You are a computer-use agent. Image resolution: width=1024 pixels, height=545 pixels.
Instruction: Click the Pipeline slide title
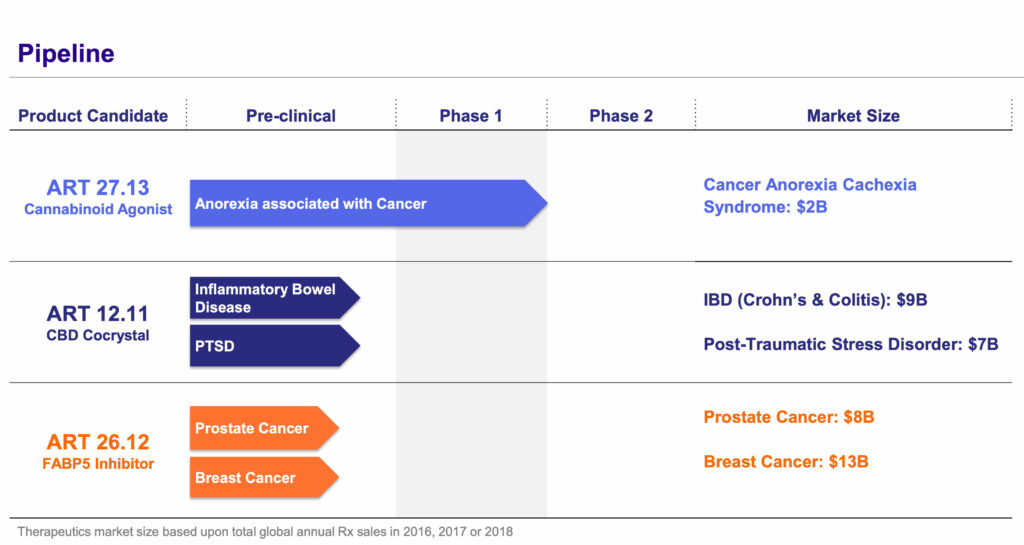pos(66,54)
